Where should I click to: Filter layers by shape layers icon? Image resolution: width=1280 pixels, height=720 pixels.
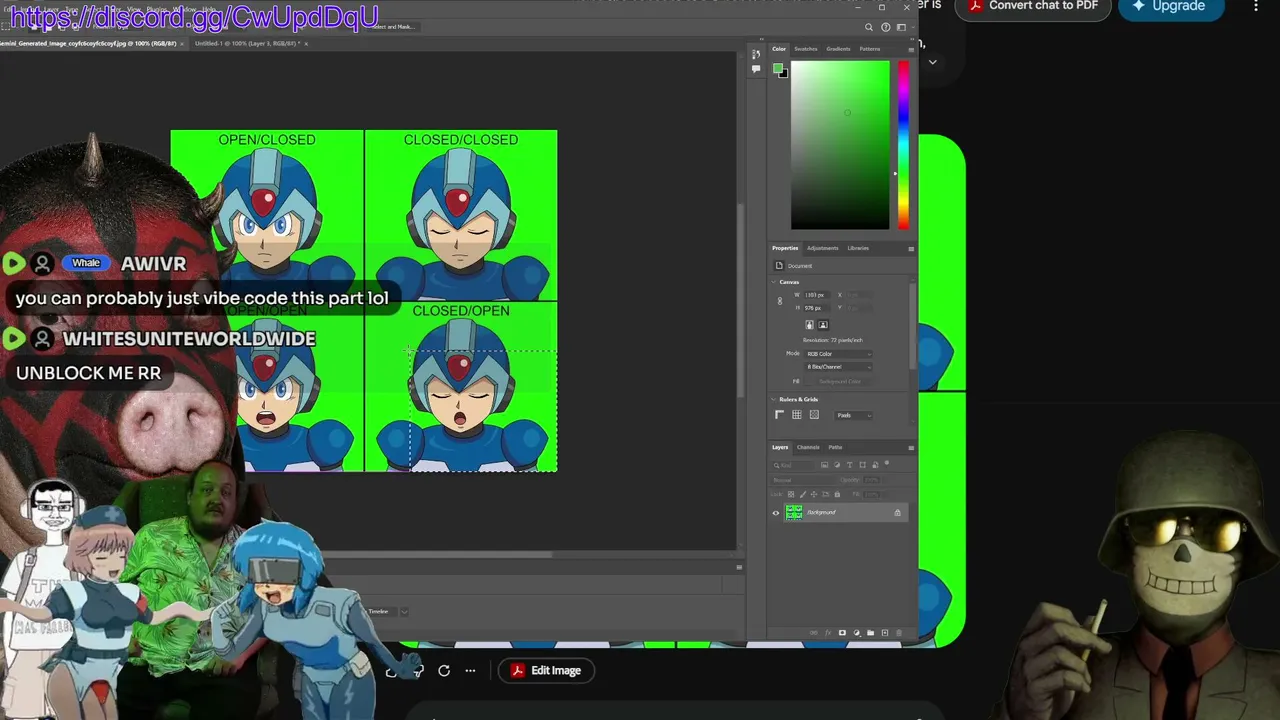pyautogui.click(x=862, y=465)
